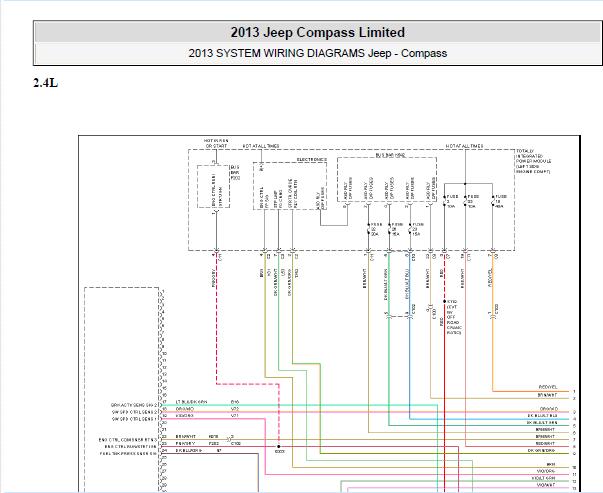Click the "SW SPD CTRL SENS 1" pin label

[135, 419]
